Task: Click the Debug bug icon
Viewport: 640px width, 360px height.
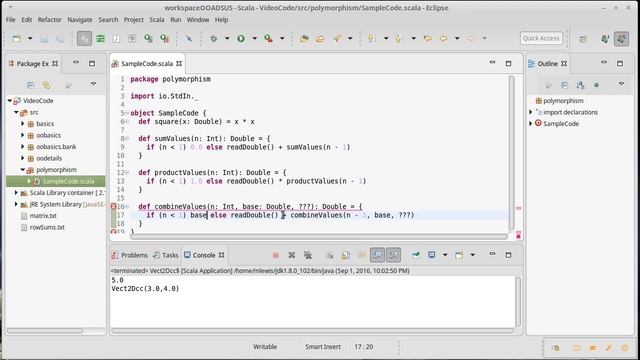Action: pos(213,38)
